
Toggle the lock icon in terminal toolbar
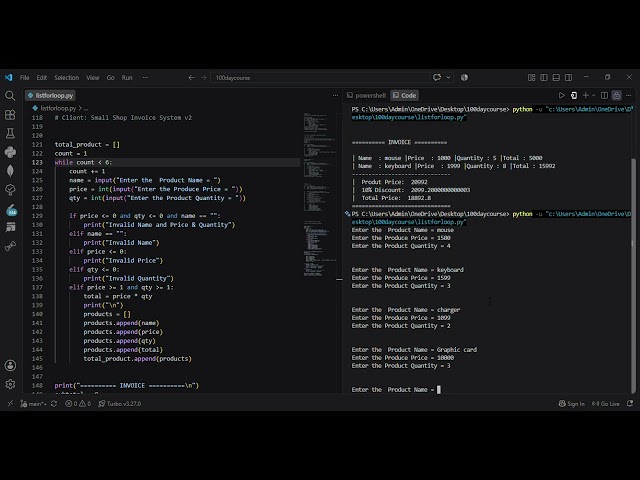[x=616, y=96]
